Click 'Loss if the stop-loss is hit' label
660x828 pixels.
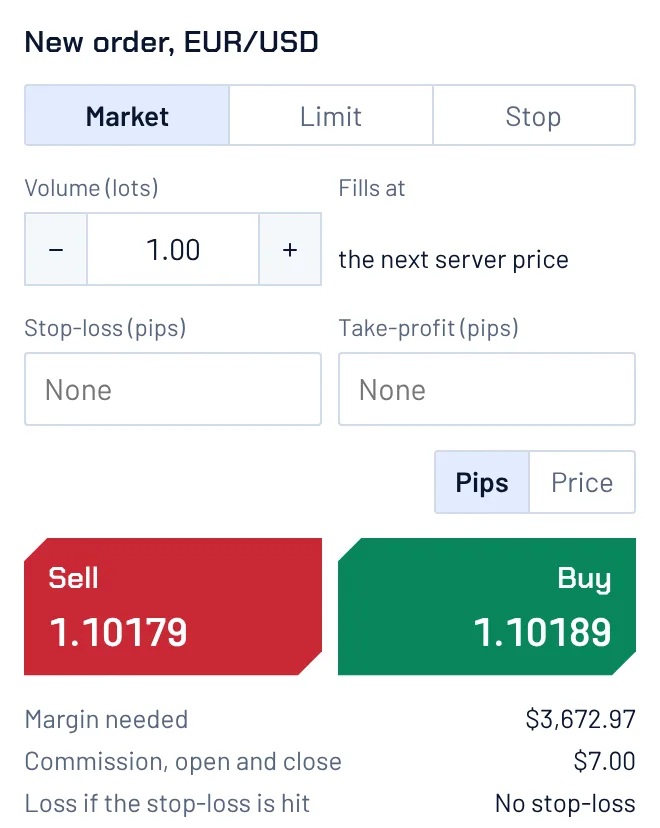(x=167, y=804)
